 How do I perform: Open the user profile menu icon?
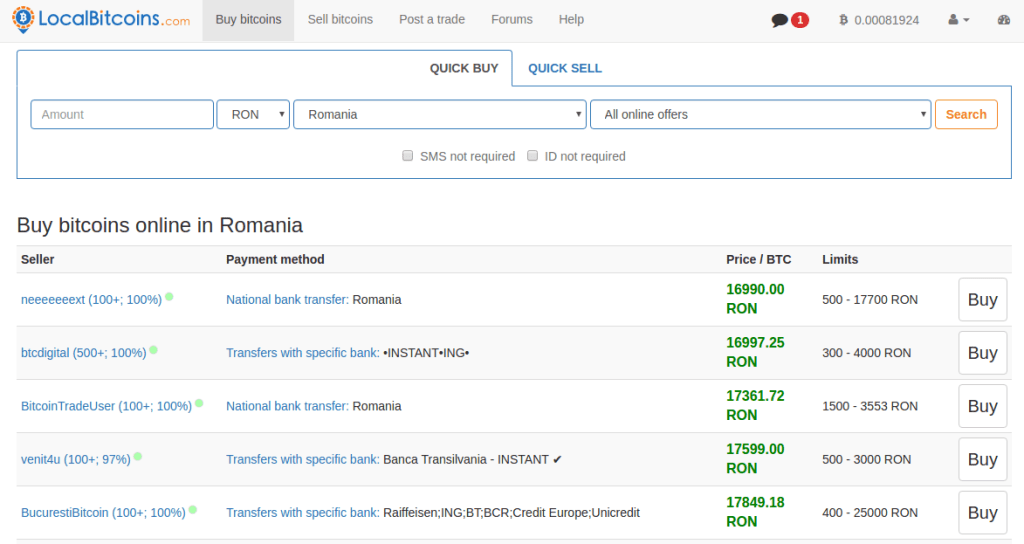click(x=958, y=20)
